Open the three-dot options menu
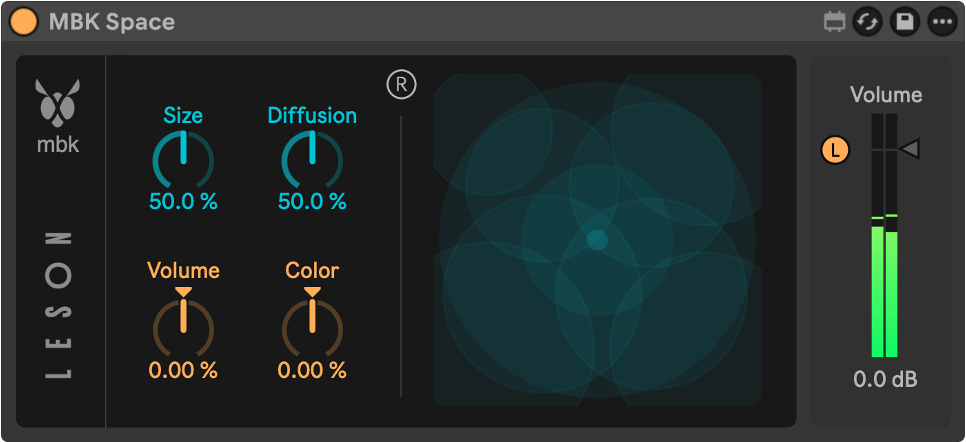This screenshot has width=966, height=442. (x=943, y=22)
